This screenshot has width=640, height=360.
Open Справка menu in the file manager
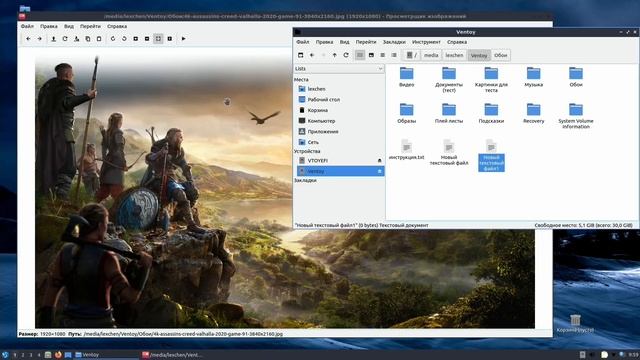(457, 42)
